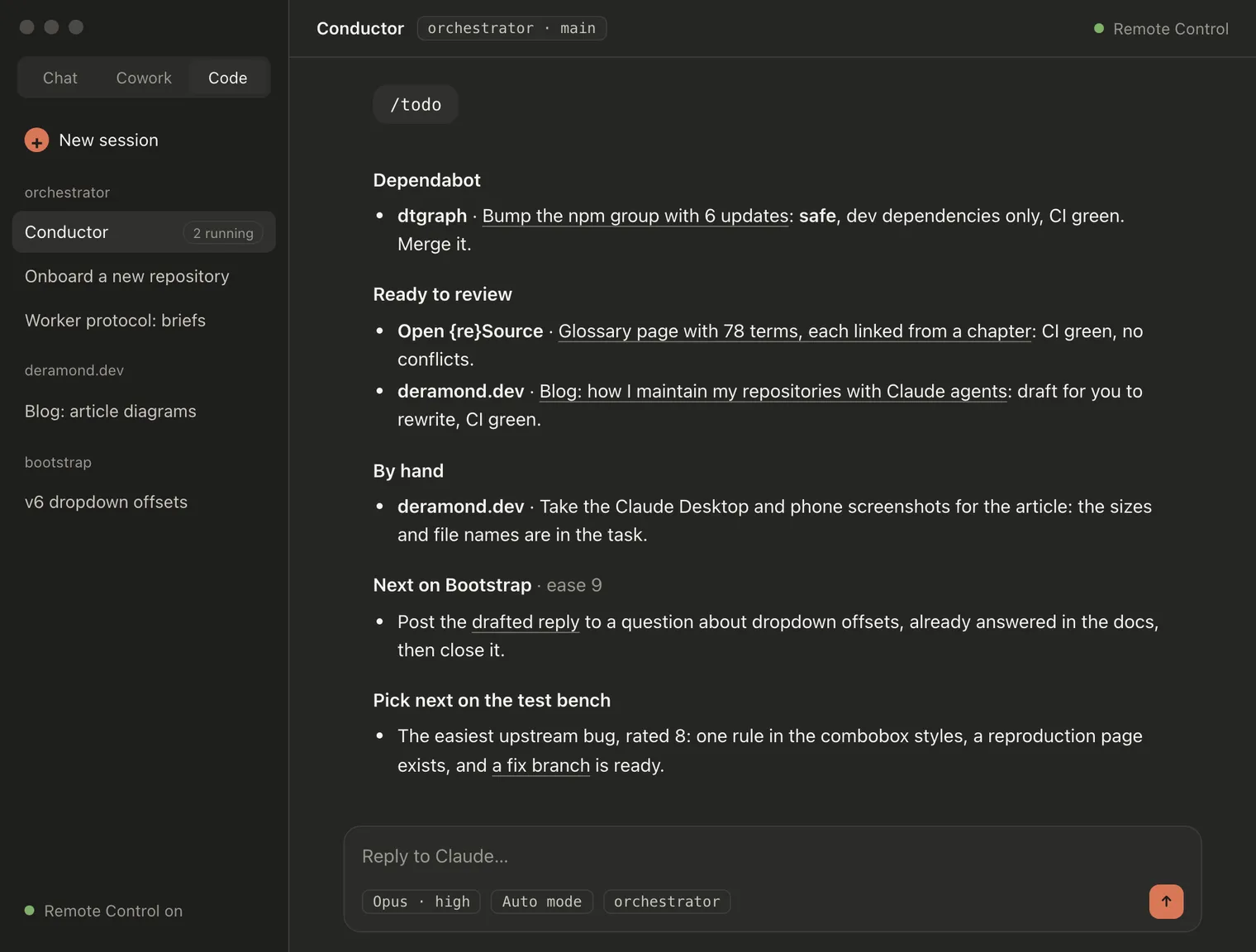
Task: Open the Glossary page with 78 terms link
Action: [795, 331]
